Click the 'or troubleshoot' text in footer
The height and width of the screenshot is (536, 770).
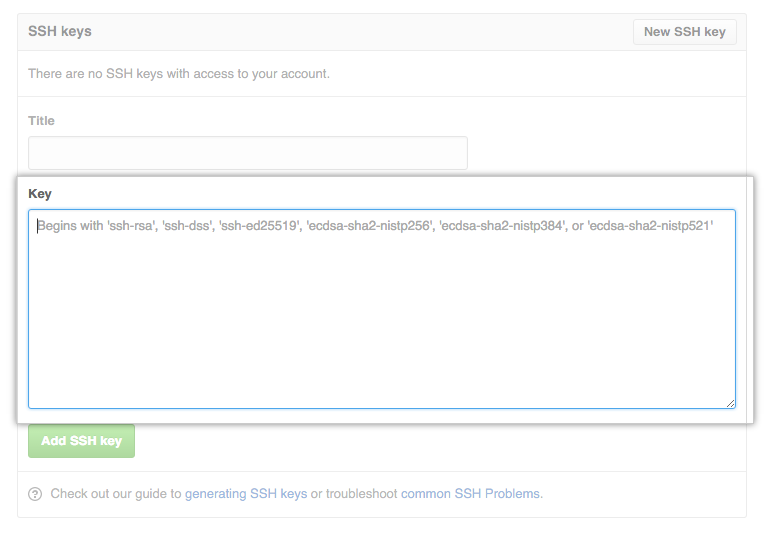pos(354,494)
